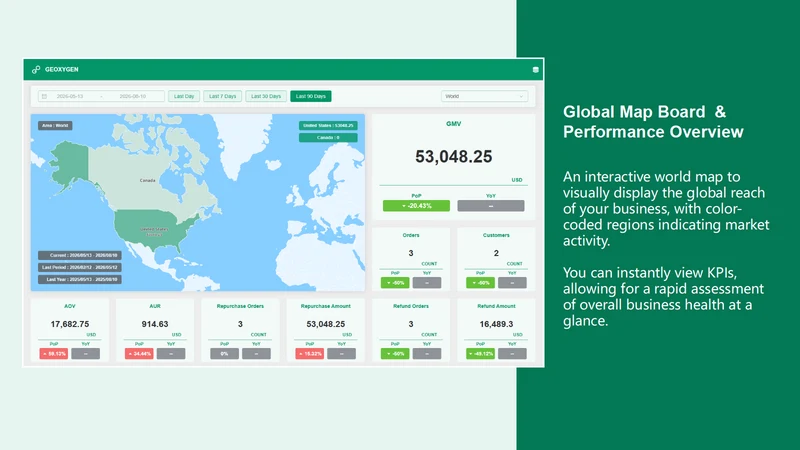
Task: Click the Refund Orders title
Action: (x=411, y=306)
